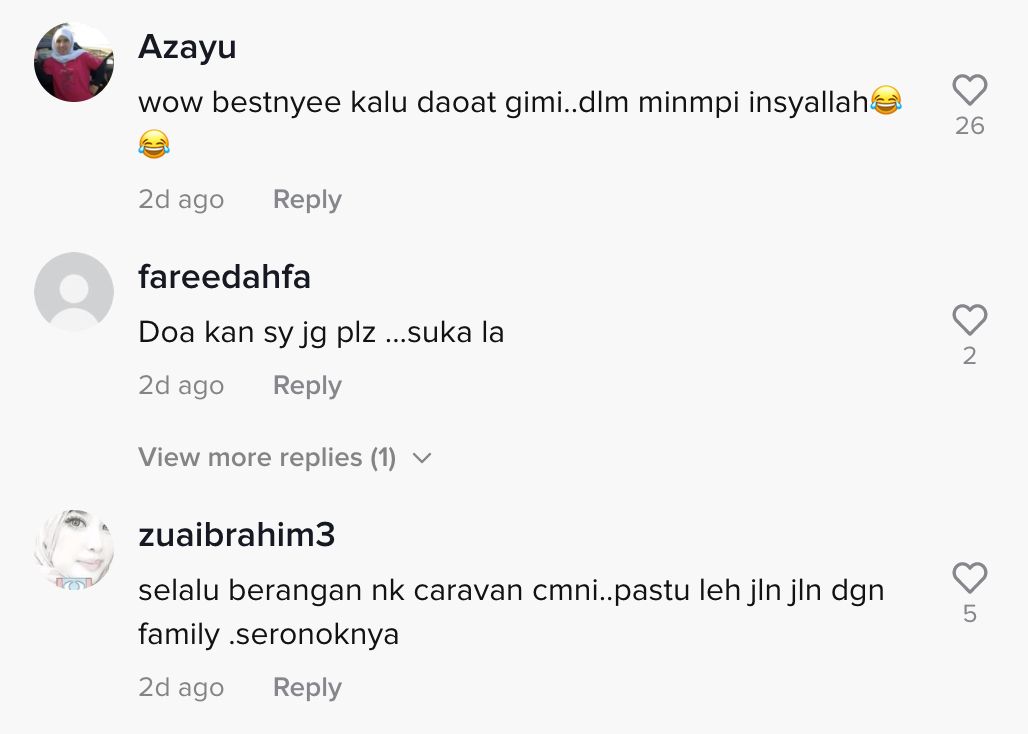This screenshot has height=734, width=1028.
Task: Expand View more replies (1)
Action: click(285, 457)
